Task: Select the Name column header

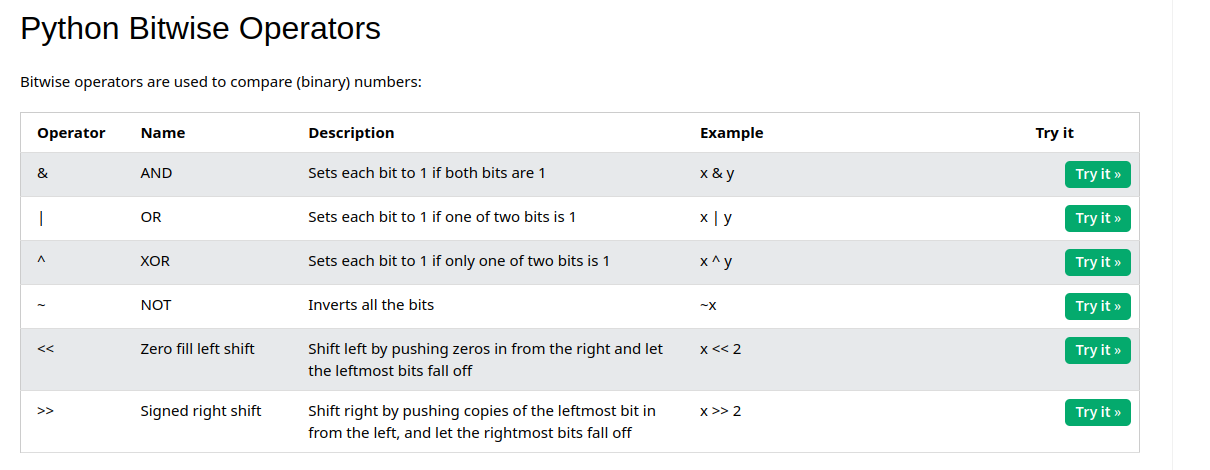Action: point(163,133)
